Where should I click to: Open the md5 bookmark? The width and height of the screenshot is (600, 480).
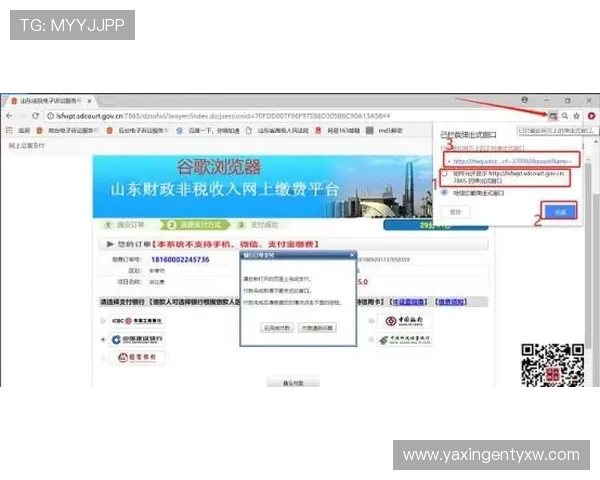click(x=384, y=131)
